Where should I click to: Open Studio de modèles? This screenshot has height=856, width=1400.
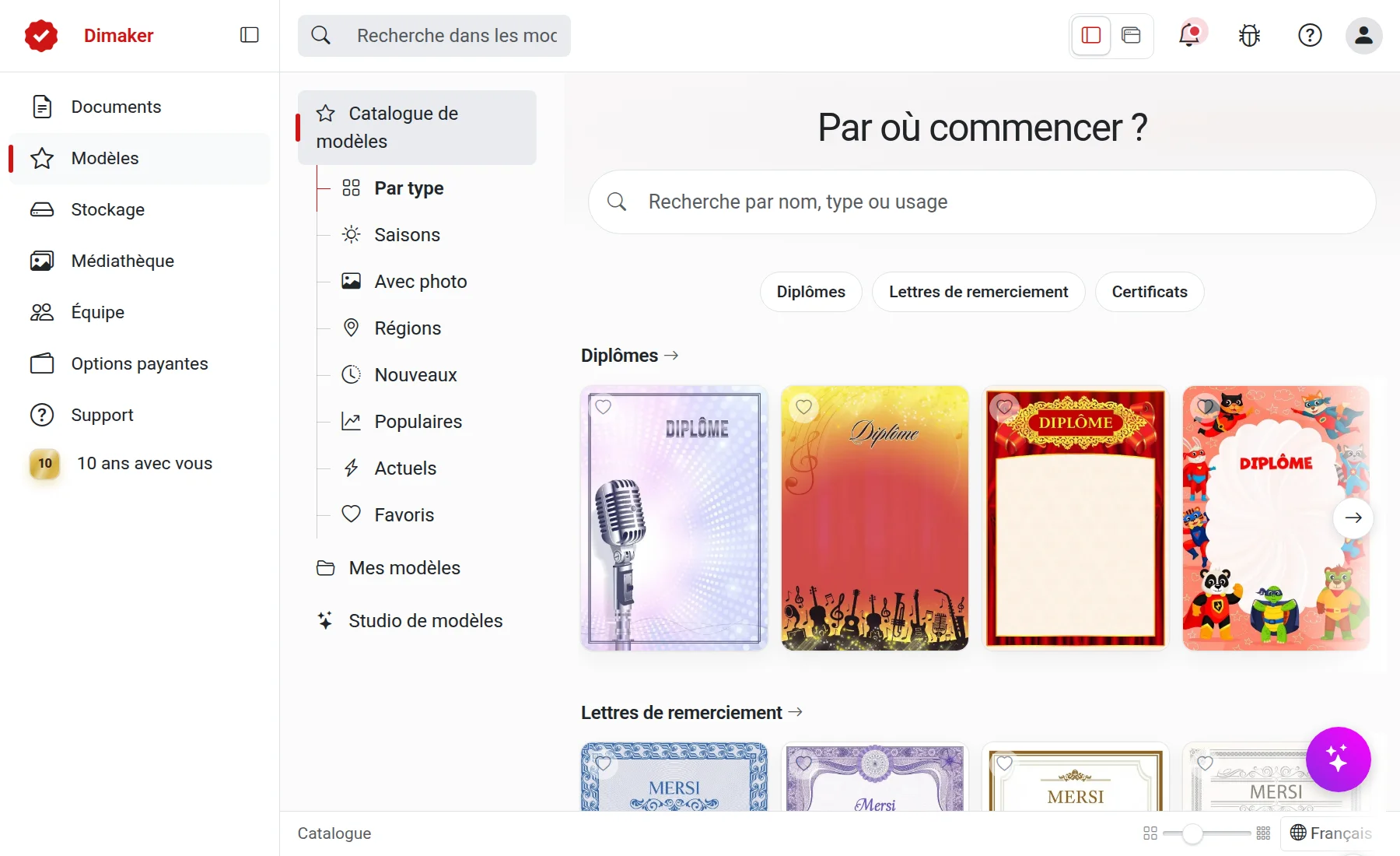pyautogui.click(x=417, y=621)
